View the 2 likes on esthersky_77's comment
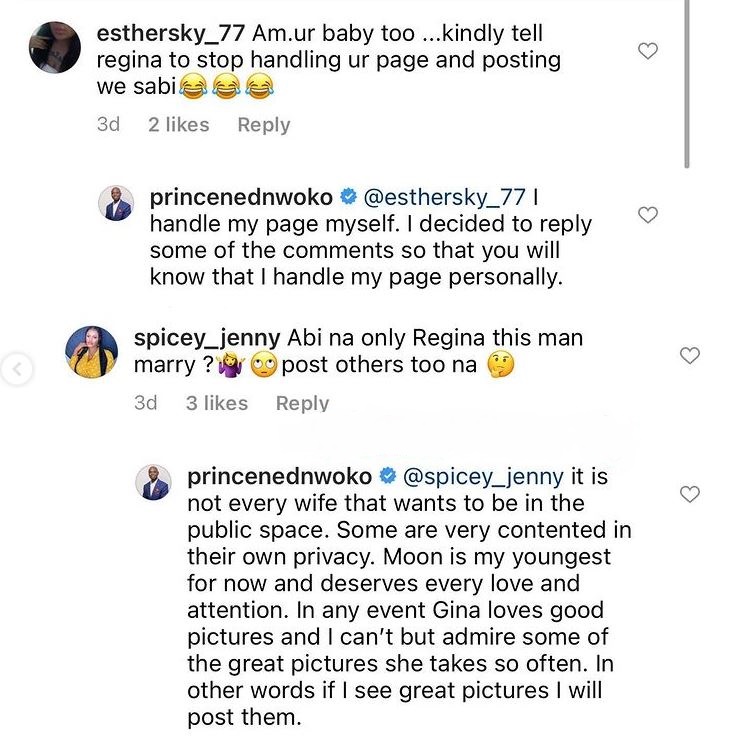The image size is (736, 736). point(178,125)
